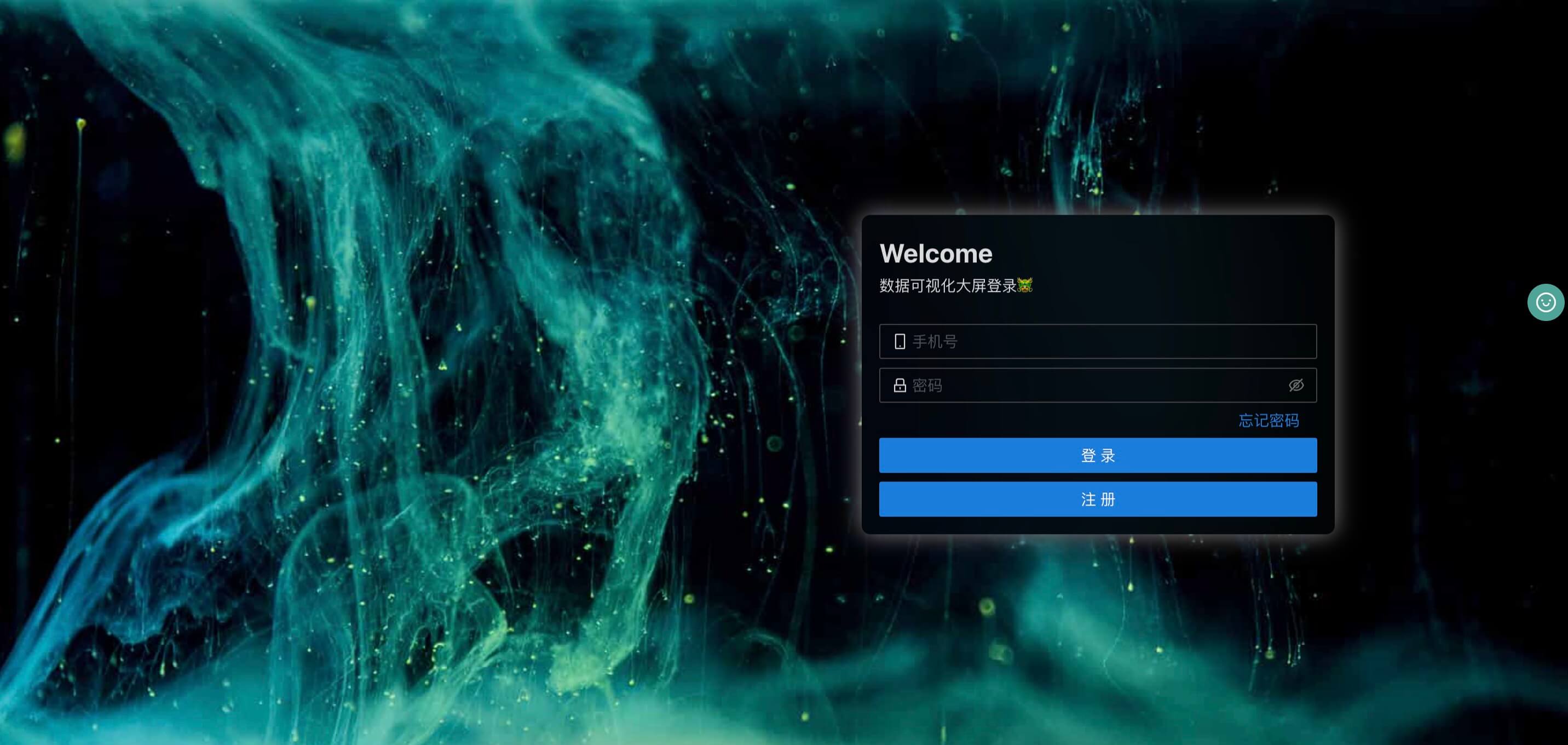Click the Welcome heading text
The image size is (1568, 745).
tap(936, 254)
